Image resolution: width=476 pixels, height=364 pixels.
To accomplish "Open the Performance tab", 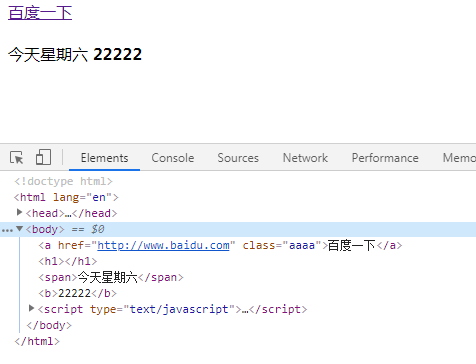I will click(x=385, y=158).
